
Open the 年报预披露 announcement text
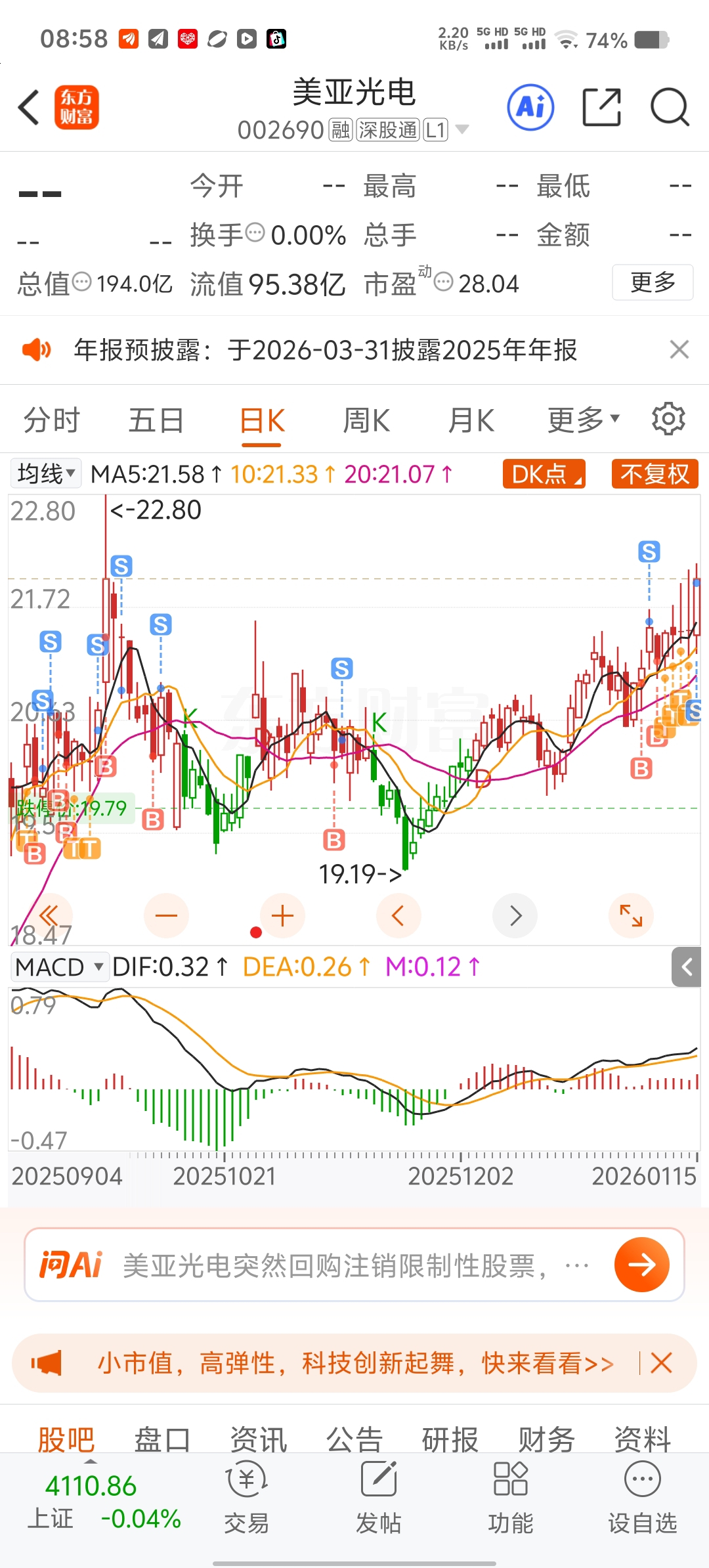pyautogui.click(x=326, y=350)
